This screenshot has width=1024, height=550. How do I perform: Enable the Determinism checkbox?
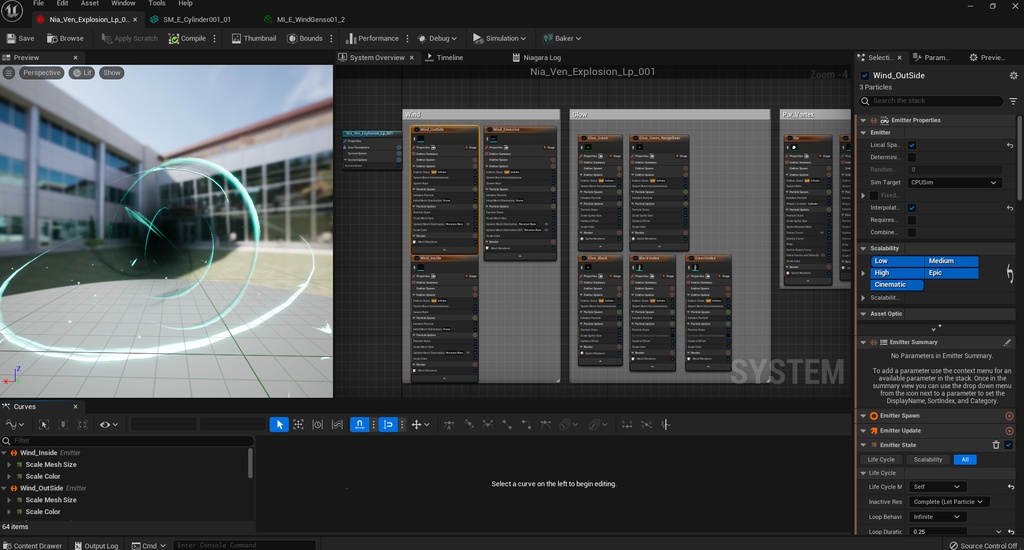tap(912, 157)
